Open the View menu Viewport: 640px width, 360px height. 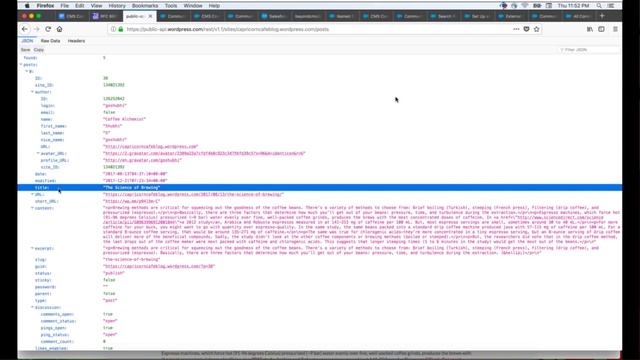click(96, 6)
